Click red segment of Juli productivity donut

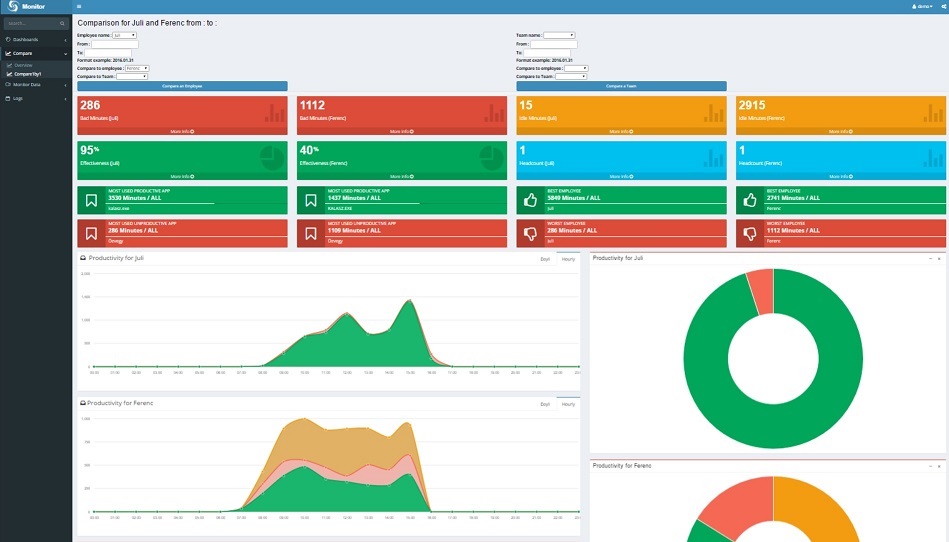762,292
